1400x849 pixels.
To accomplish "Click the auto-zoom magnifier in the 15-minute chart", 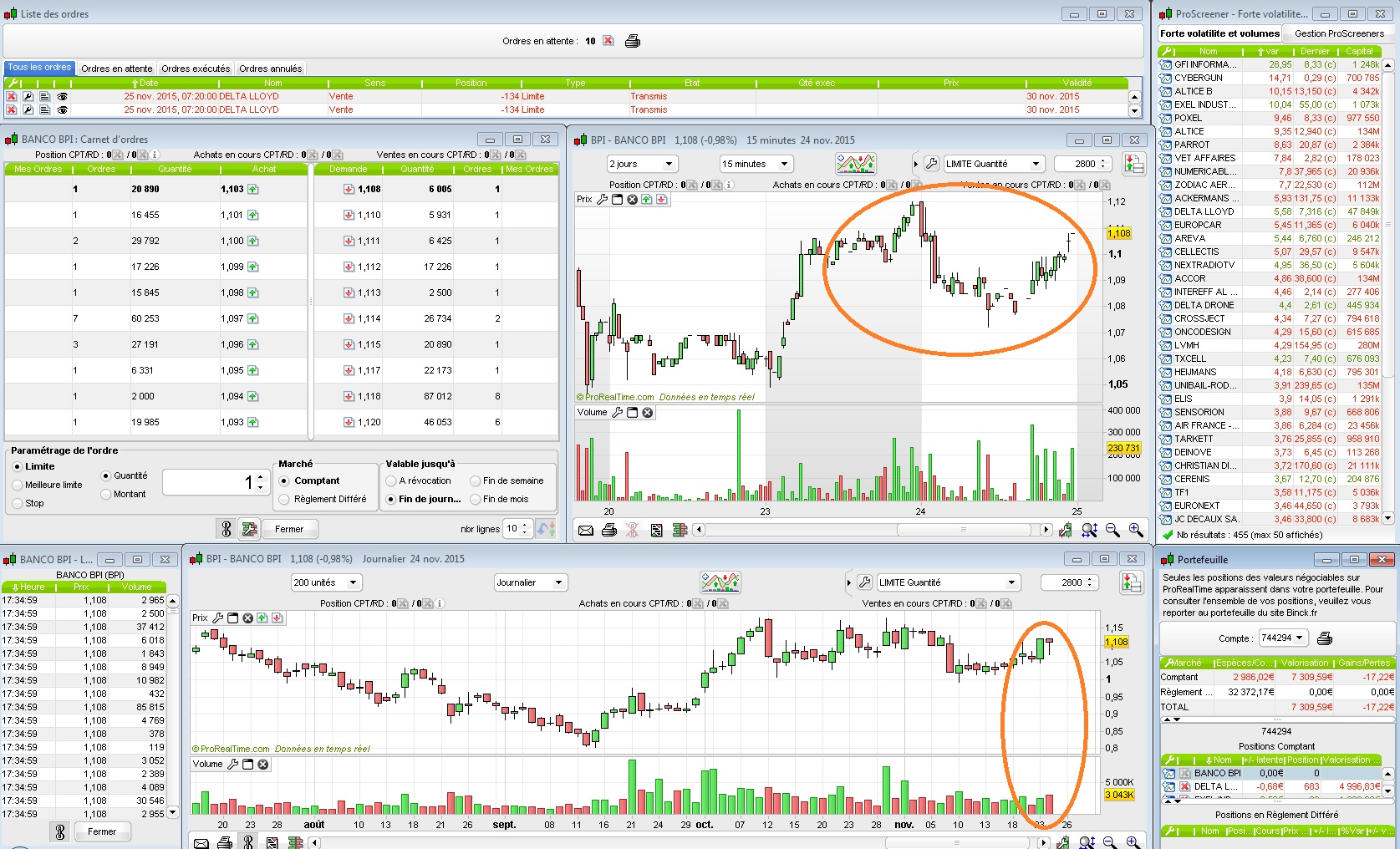I will coord(1089,530).
